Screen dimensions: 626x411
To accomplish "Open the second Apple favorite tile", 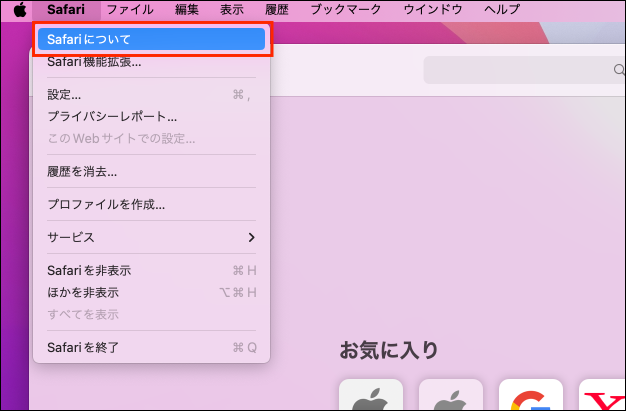I will pyautogui.click(x=451, y=395).
